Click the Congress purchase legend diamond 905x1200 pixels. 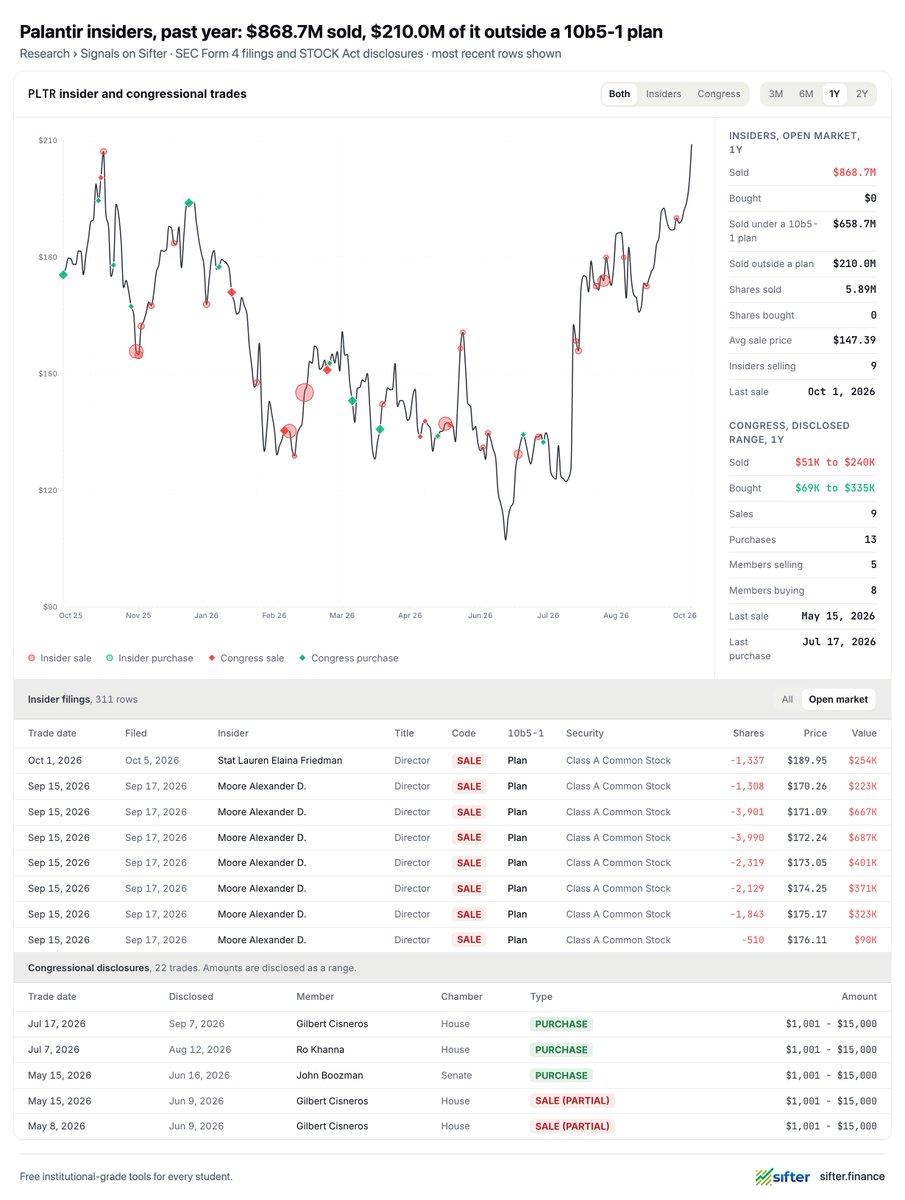pos(301,658)
